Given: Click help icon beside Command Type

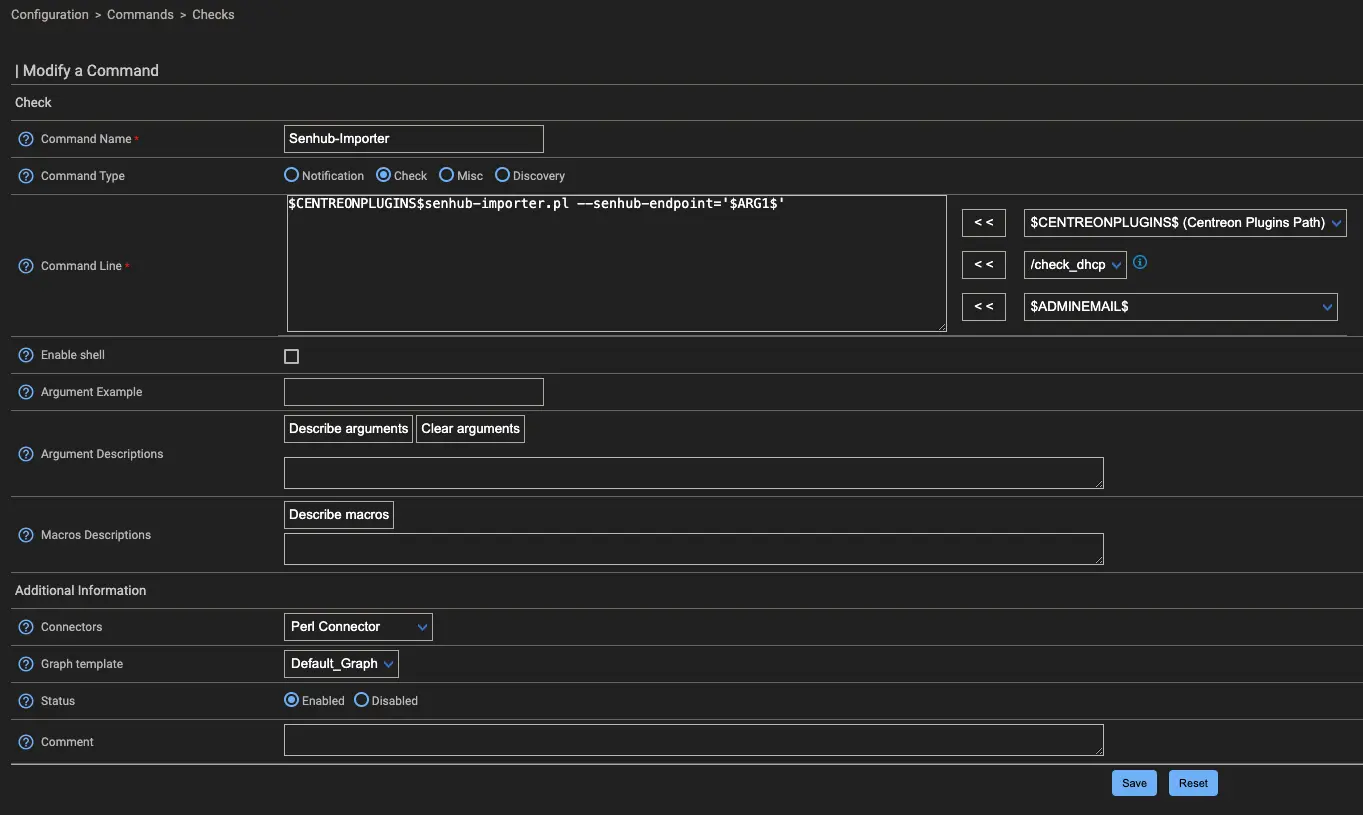Looking at the screenshot, I should pyautogui.click(x=27, y=176).
